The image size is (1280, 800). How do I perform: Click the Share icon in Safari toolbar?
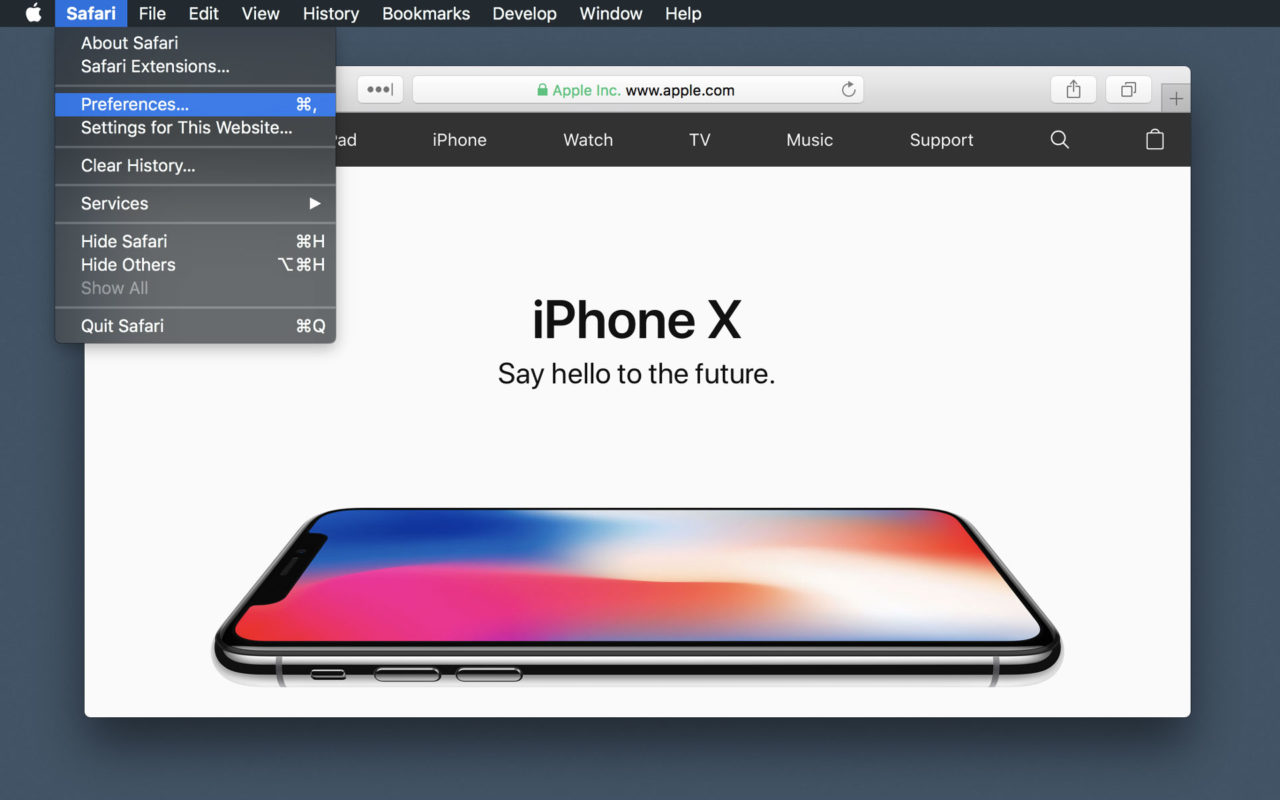click(x=1073, y=89)
